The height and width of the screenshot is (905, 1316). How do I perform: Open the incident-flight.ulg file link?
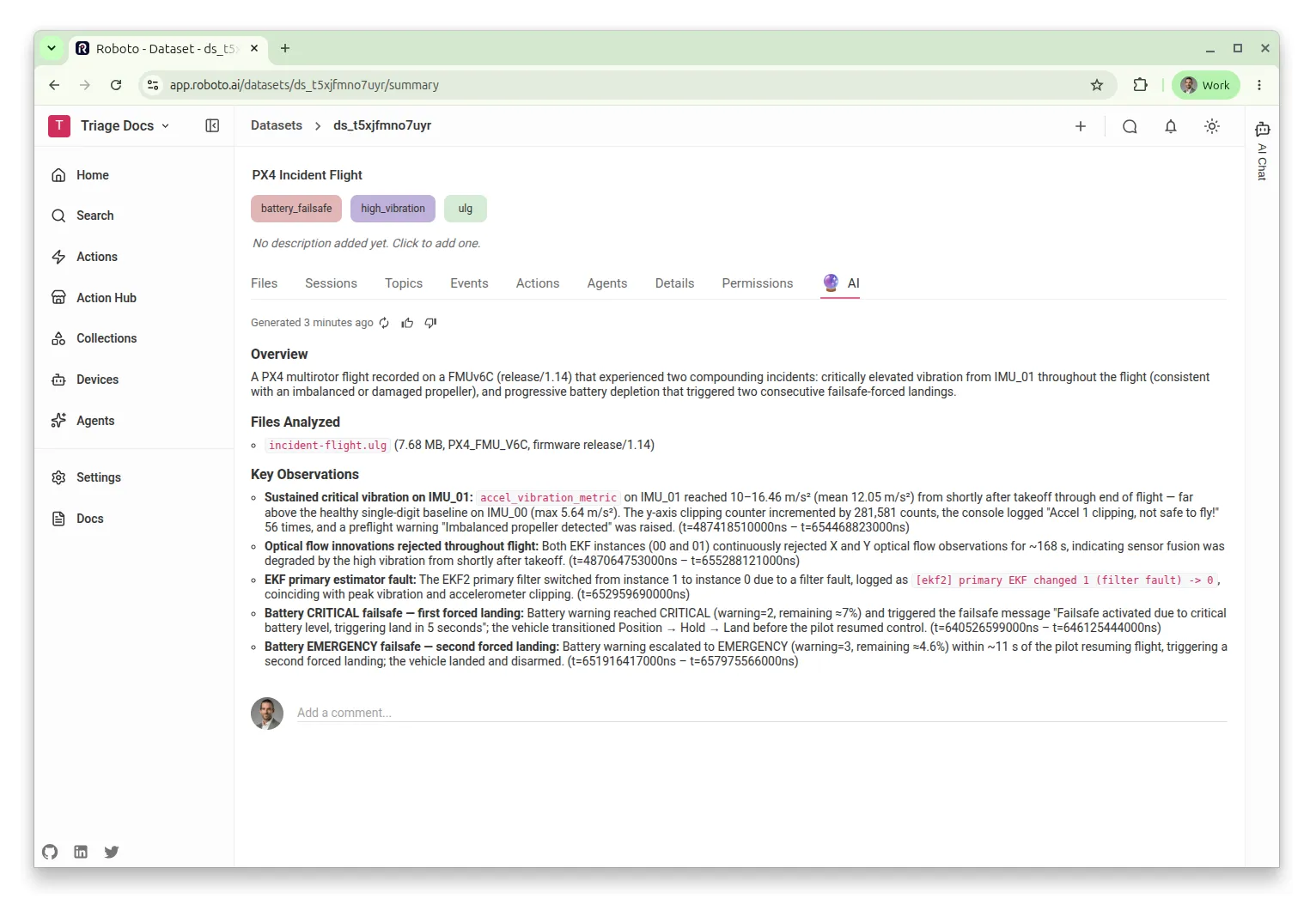[327, 446]
